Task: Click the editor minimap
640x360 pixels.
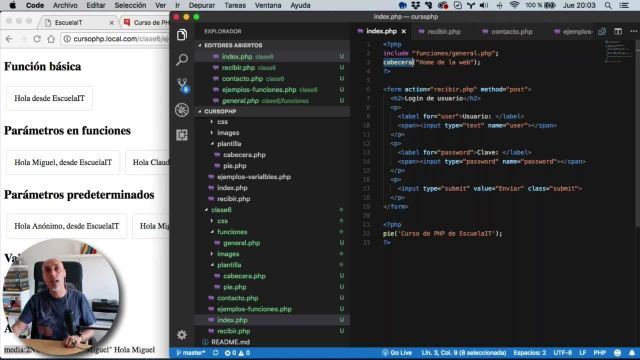Action: coord(618,51)
